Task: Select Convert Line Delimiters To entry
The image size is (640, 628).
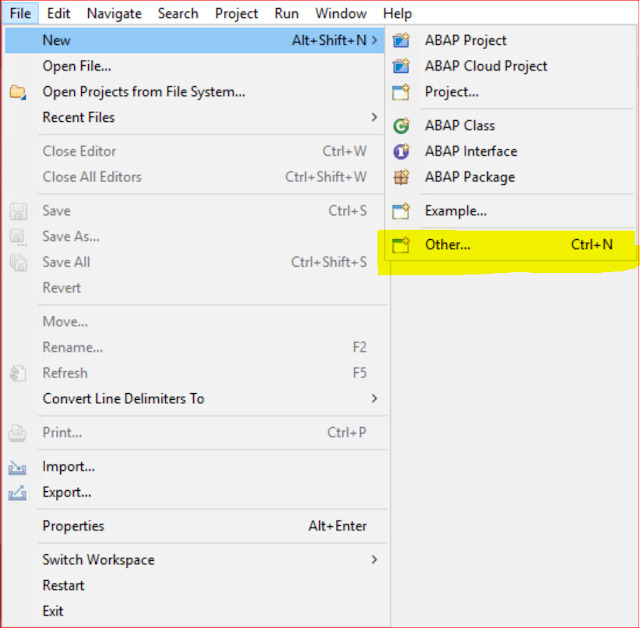Action: tap(194, 398)
